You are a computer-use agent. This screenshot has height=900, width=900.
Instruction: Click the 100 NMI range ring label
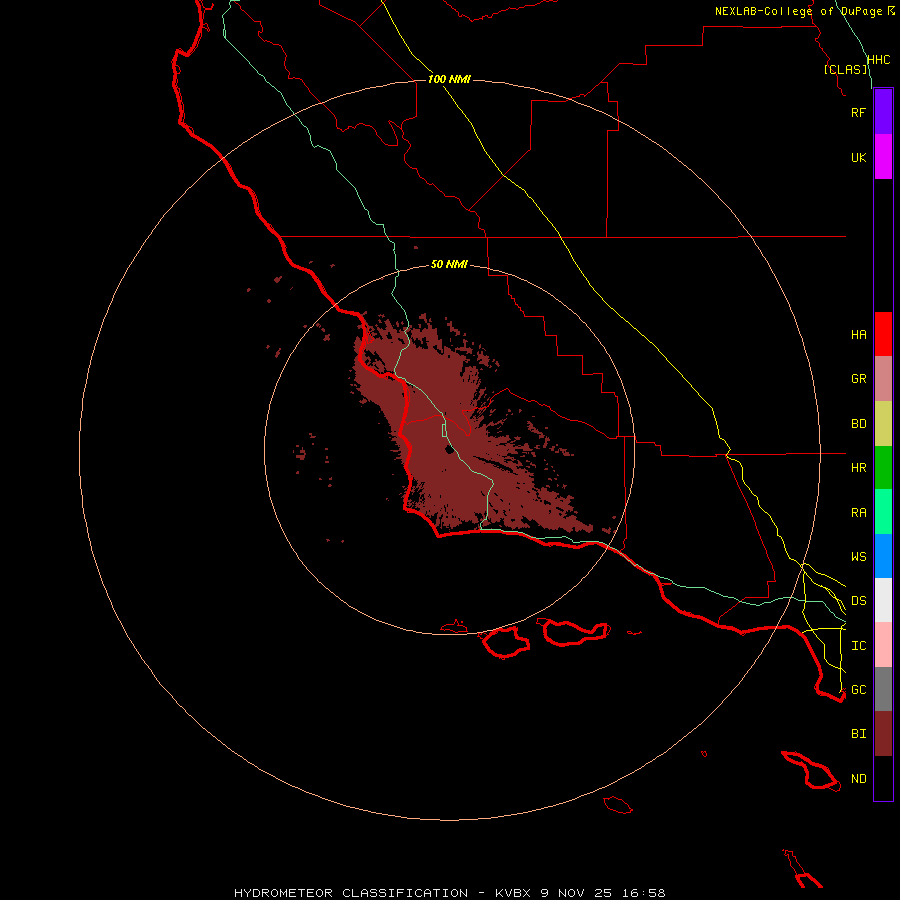click(449, 79)
